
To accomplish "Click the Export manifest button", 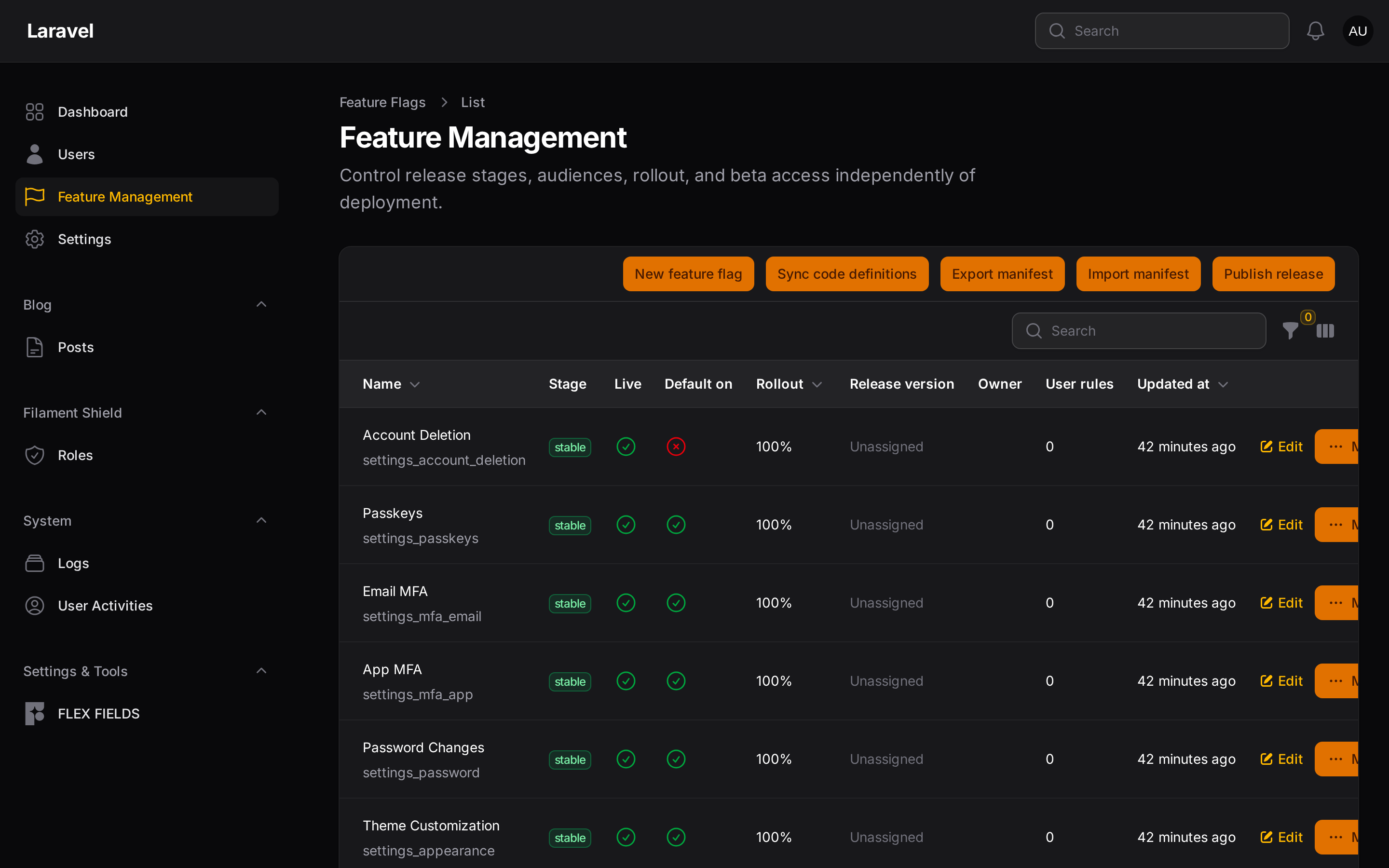I will (1002, 274).
